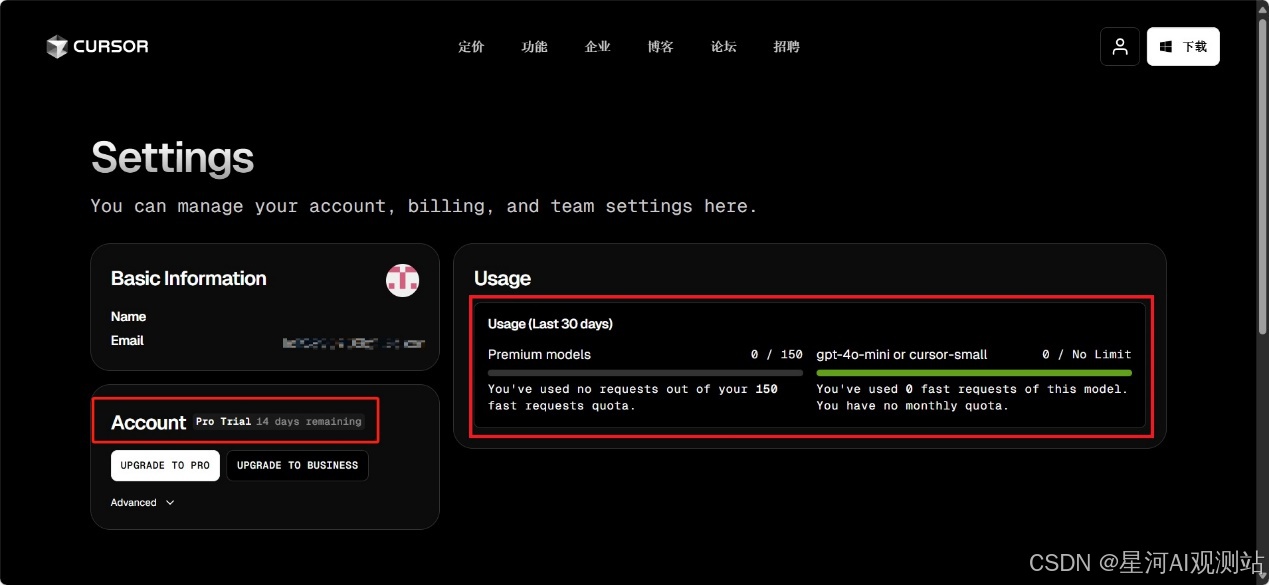
Task: Click the Premium models usage bar
Action: click(645, 373)
